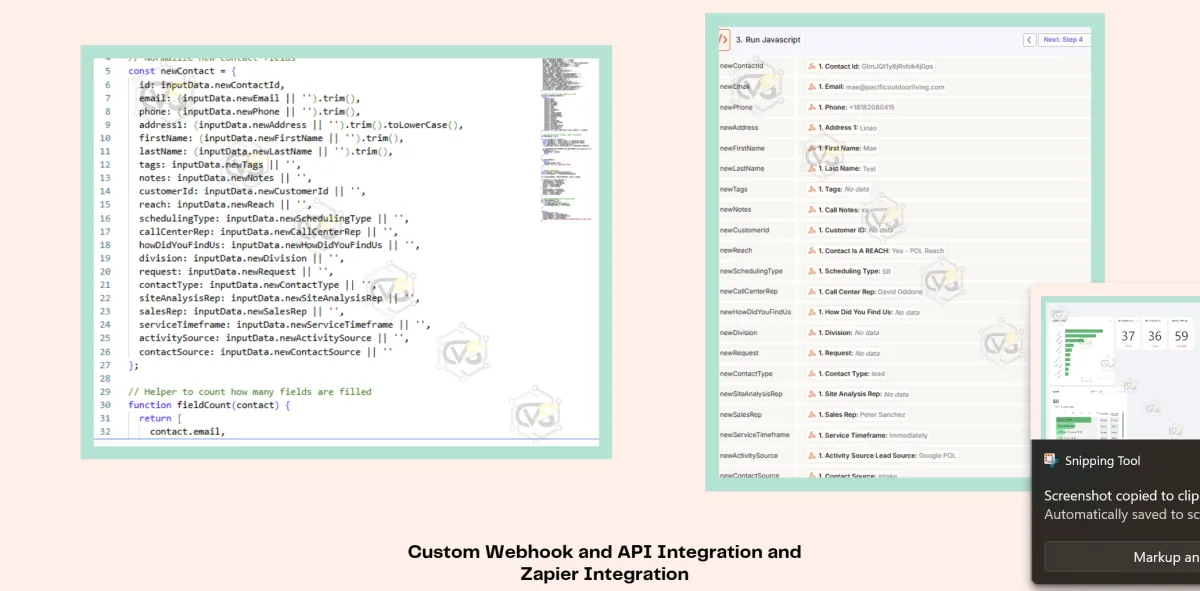The width and height of the screenshot is (1200, 591).
Task: Click the Run Javascript code step icon
Action: [x=724, y=40]
